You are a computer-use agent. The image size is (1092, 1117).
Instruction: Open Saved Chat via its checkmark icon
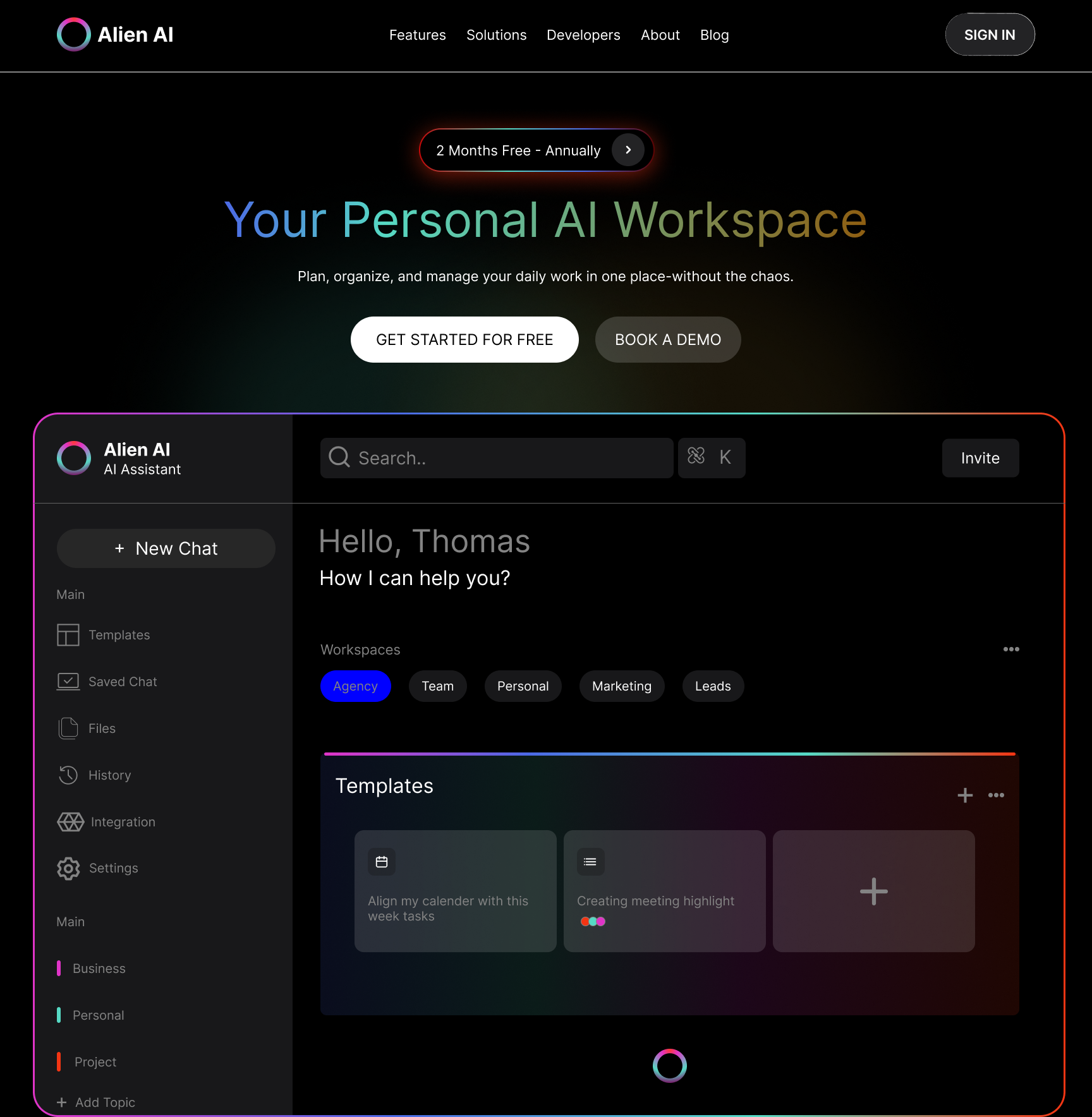[68, 681]
